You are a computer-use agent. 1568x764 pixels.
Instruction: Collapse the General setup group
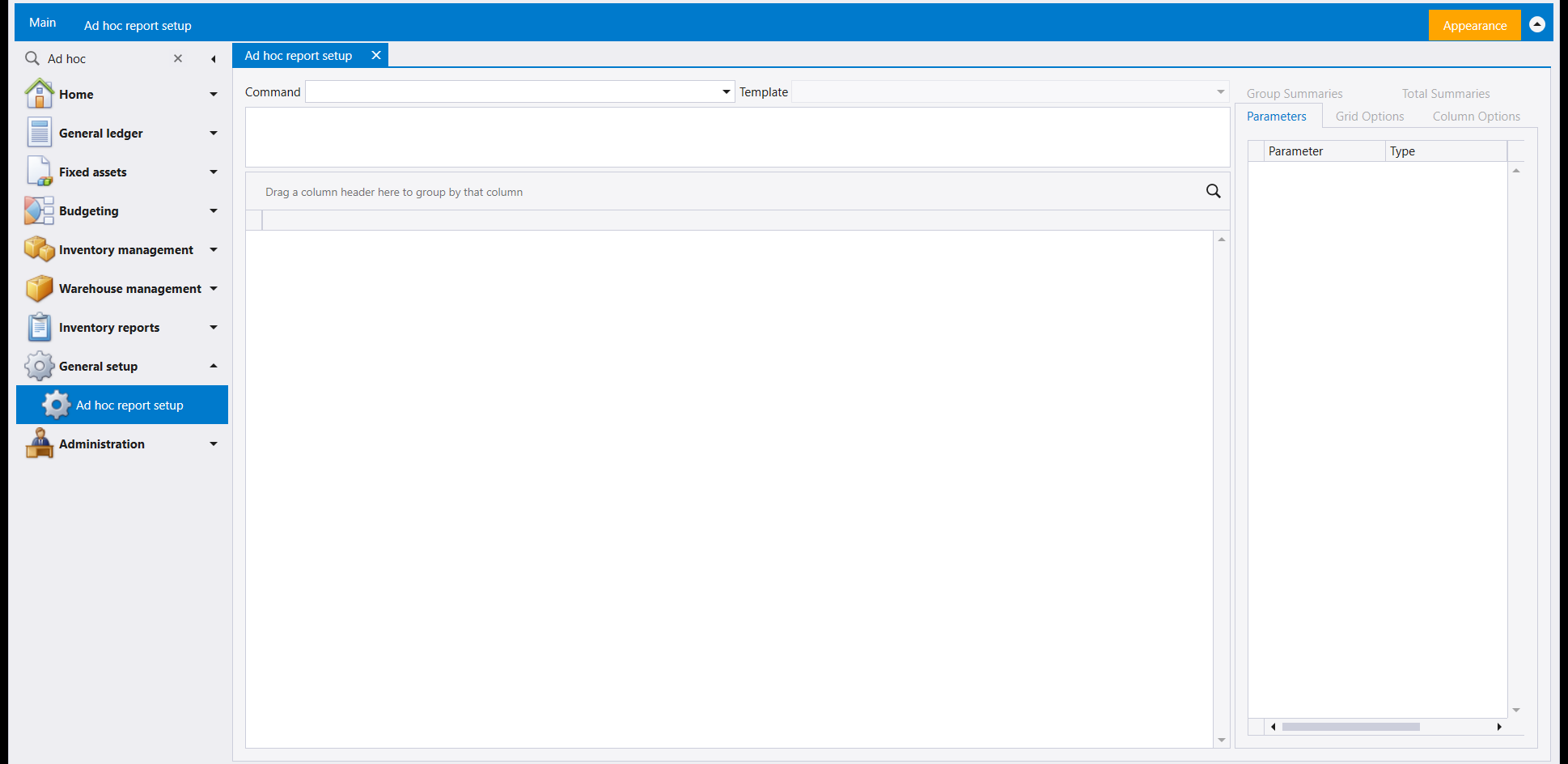click(214, 366)
